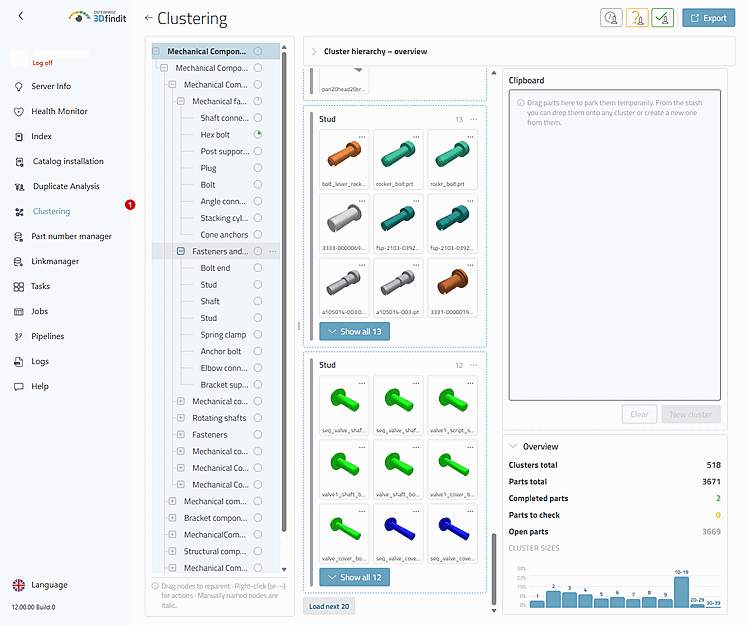Toggle the status circle for Hex bolt
750x625 pixels.
[x=258, y=134]
